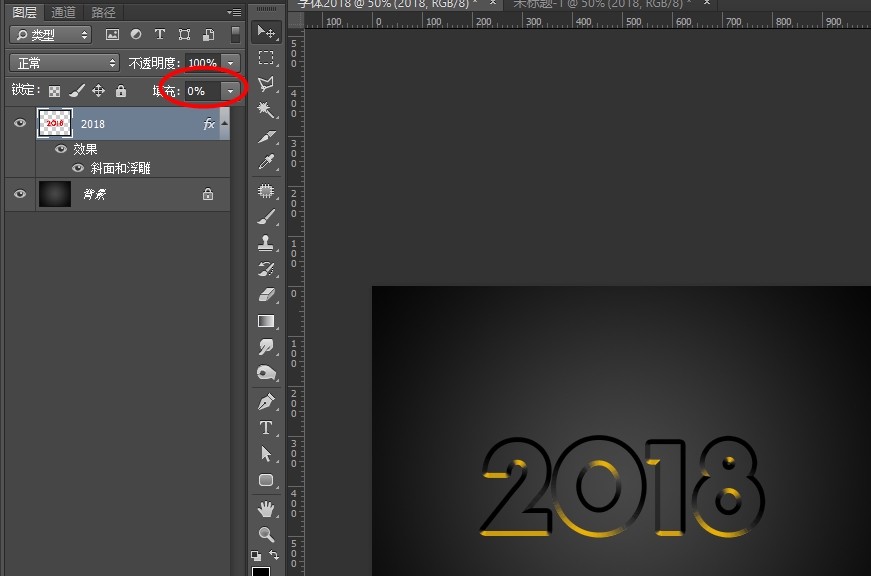The height and width of the screenshot is (576, 871).
Task: Select the Sponge tool
Action: [266, 373]
